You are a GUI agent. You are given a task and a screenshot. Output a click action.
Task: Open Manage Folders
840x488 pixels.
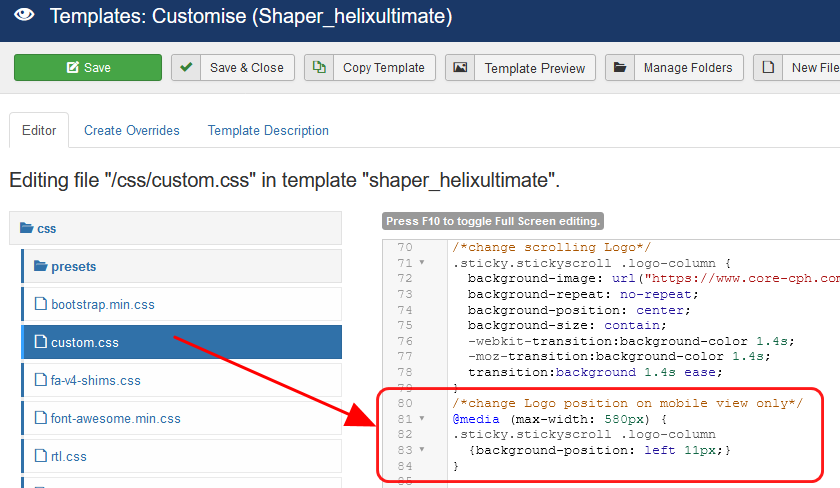coord(675,68)
